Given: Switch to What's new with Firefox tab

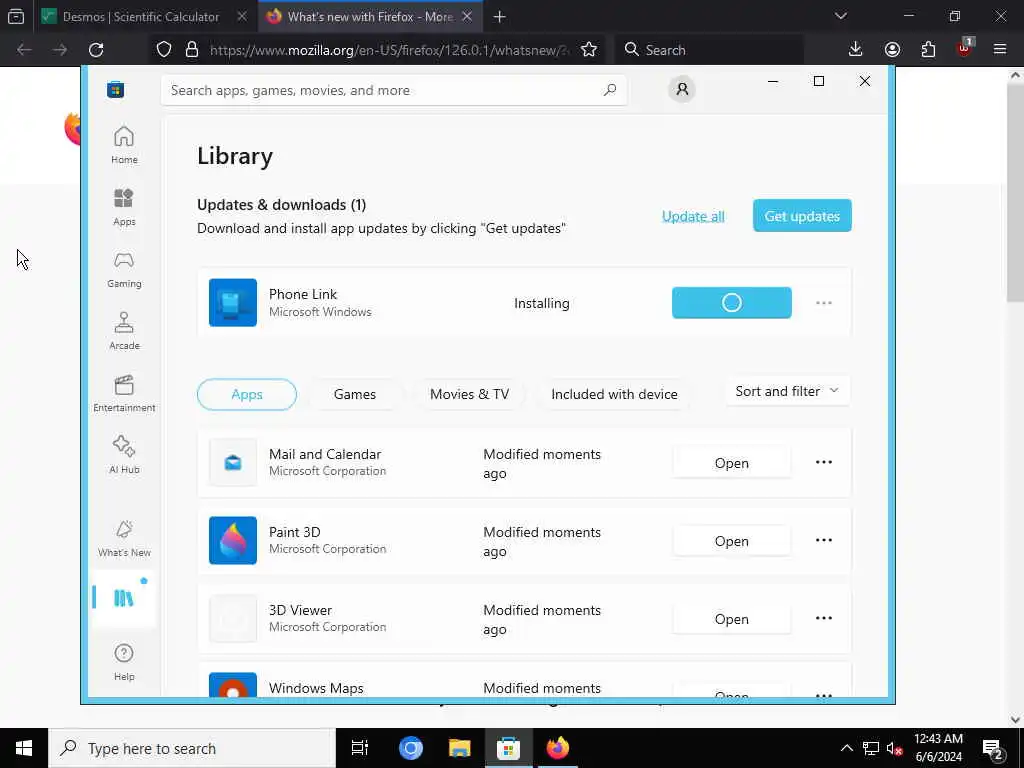Looking at the screenshot, I should (370, 17).
